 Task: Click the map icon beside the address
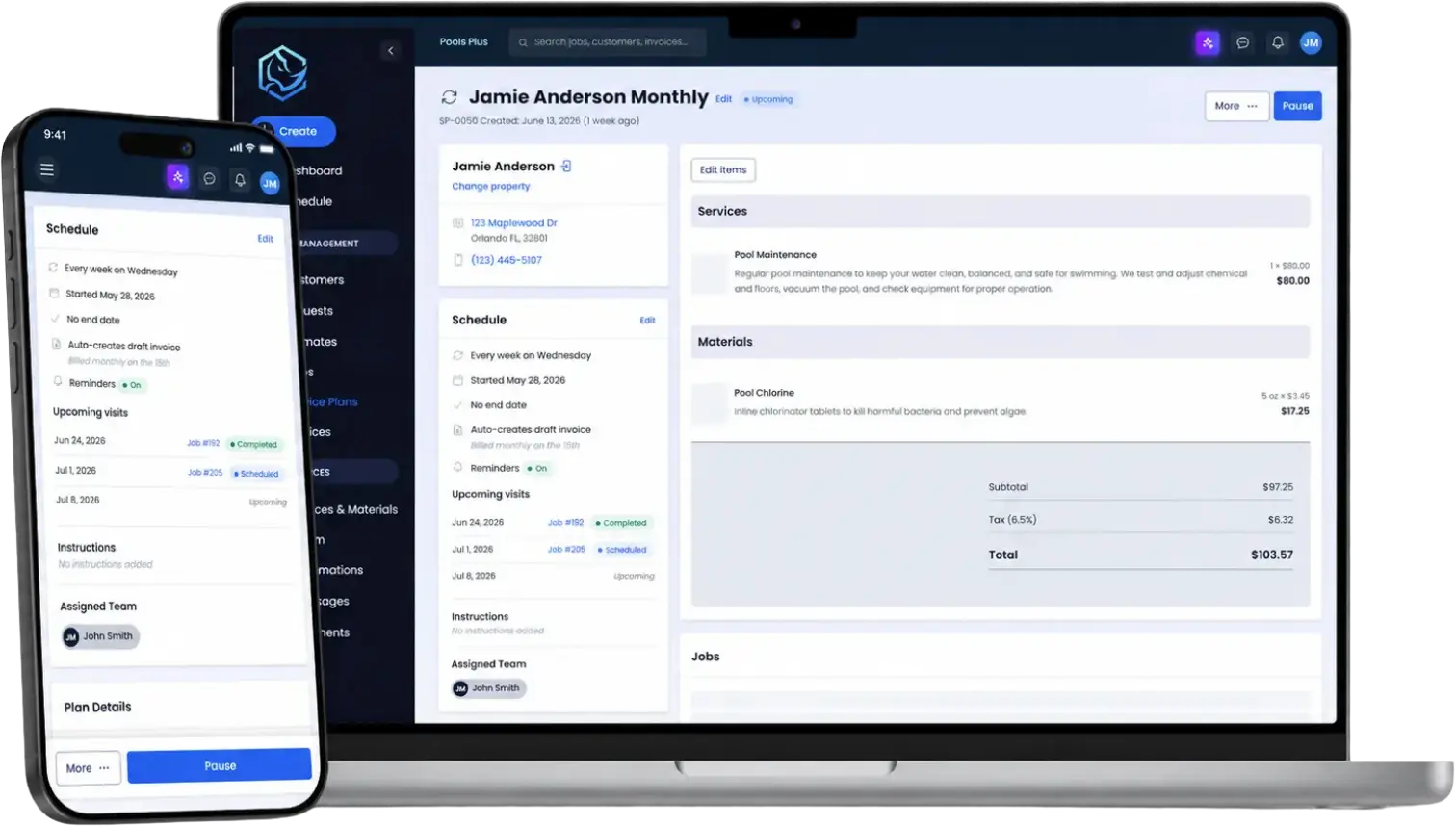458,223
